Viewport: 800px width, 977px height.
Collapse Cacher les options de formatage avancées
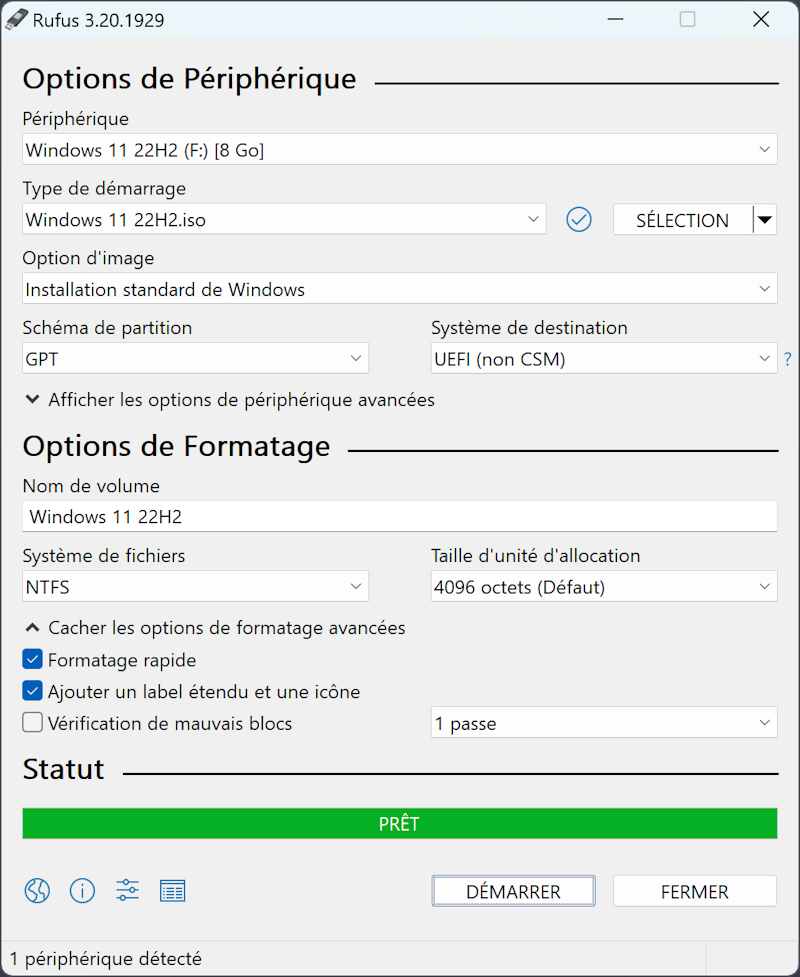click(x=215, y=628)
